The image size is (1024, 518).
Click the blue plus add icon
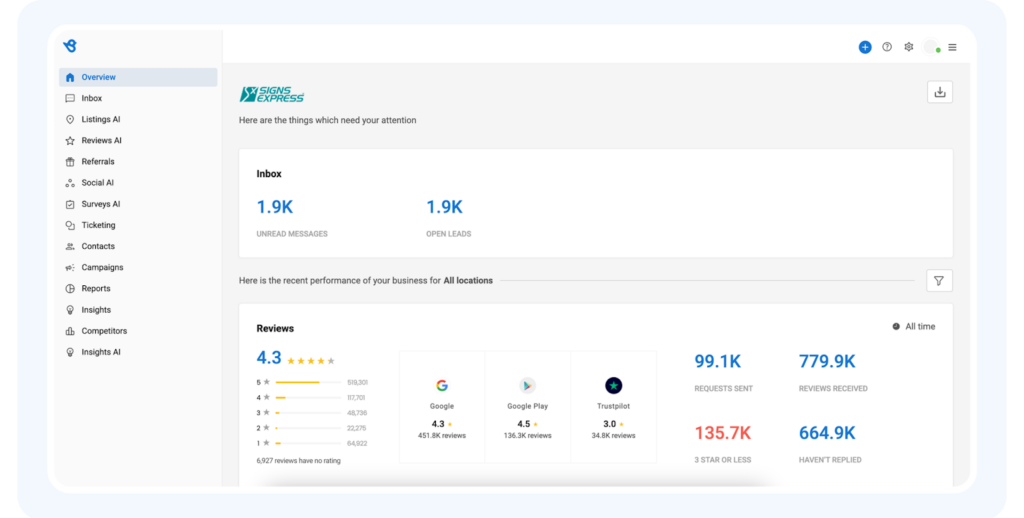point(865,47)
